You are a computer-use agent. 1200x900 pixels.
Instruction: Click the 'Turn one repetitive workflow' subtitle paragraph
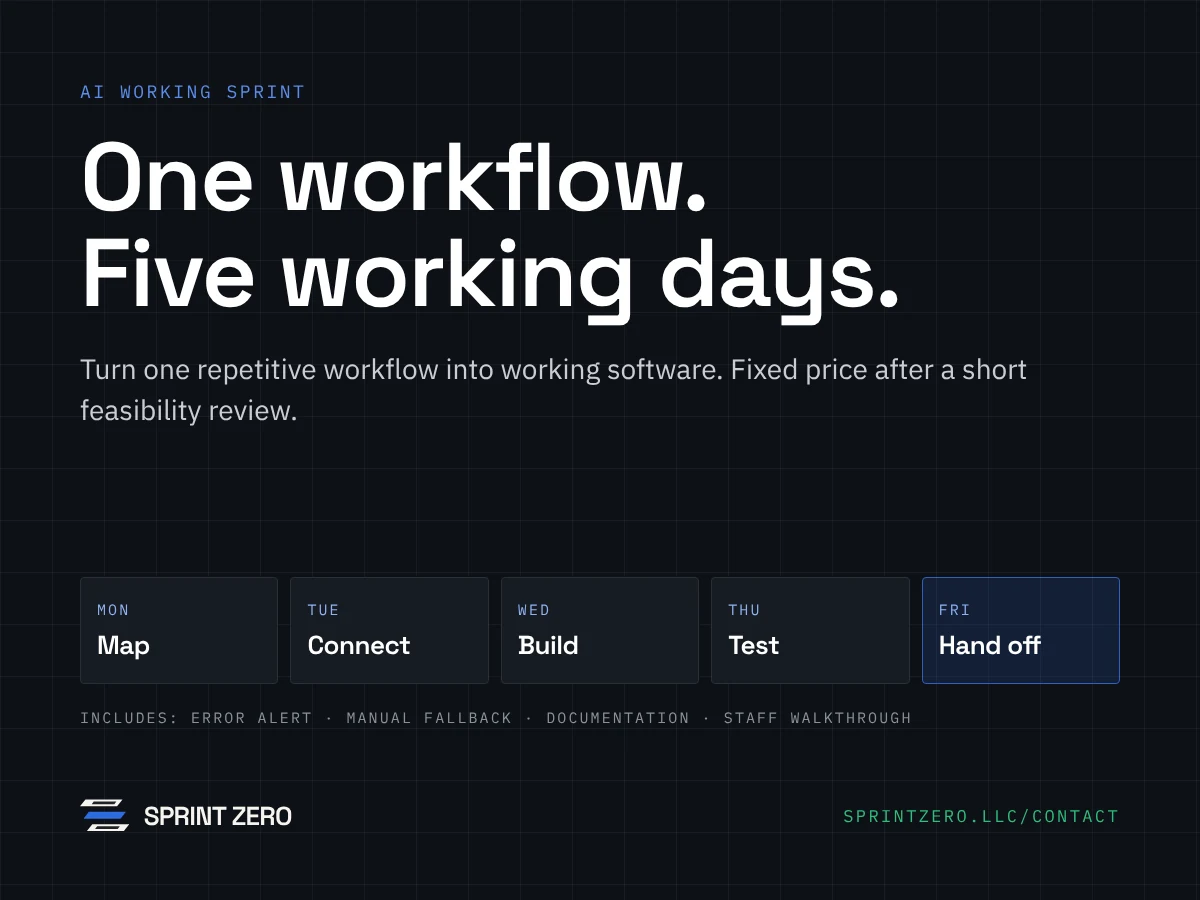tap(553, 390)
